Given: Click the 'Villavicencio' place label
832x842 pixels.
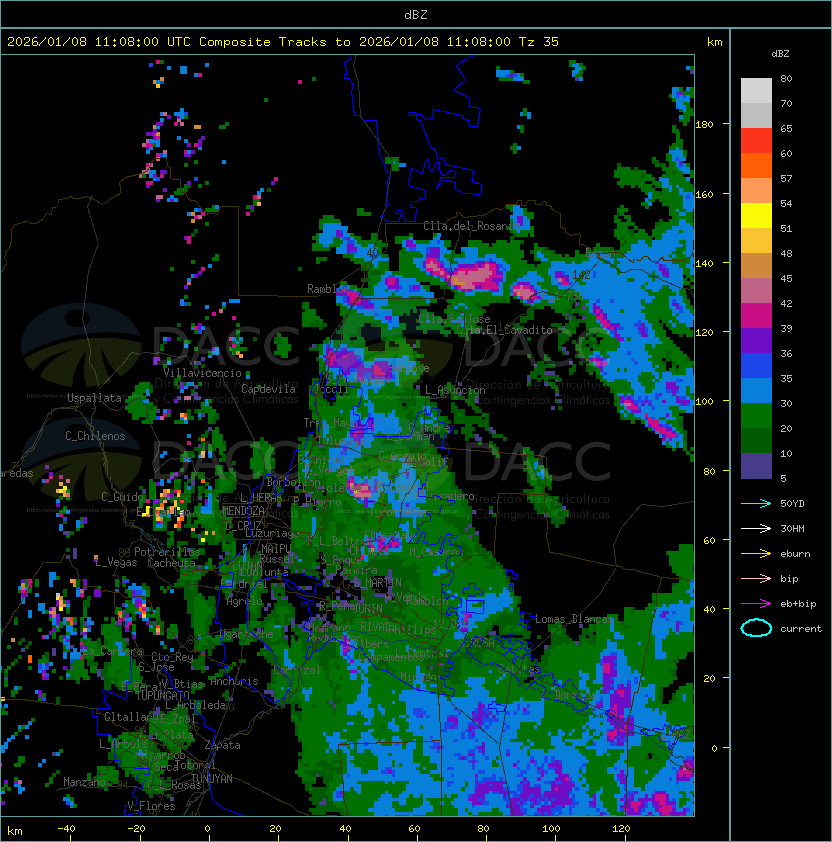Looking at the screenshot, I should 202,373.
